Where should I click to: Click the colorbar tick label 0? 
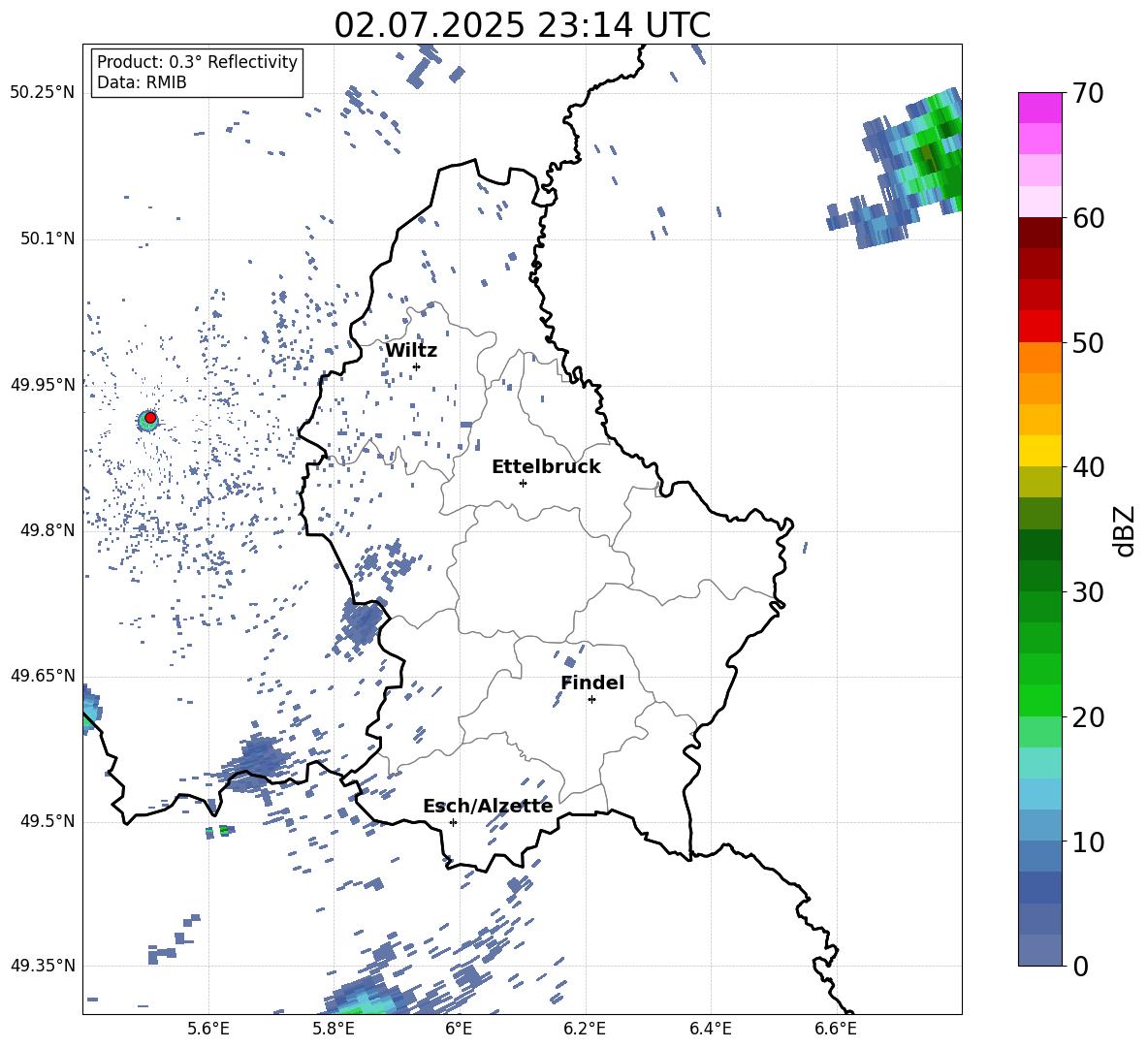pyautogui.click(x=1080, y=966)
